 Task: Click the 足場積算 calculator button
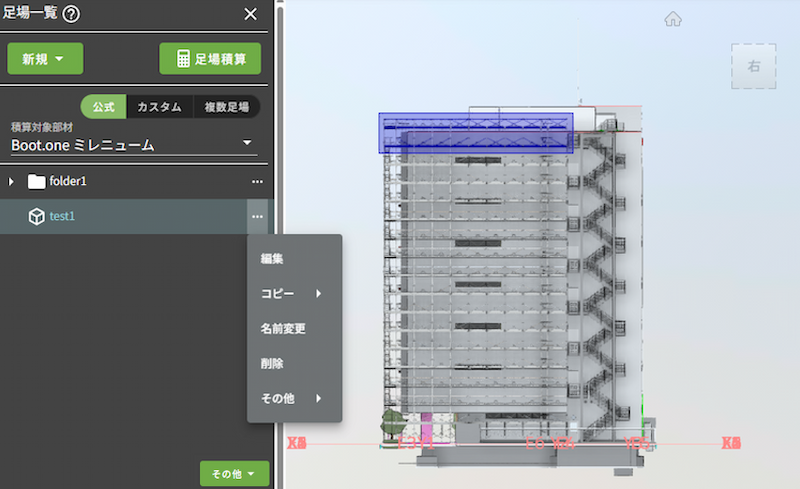[x=210, y=59]
